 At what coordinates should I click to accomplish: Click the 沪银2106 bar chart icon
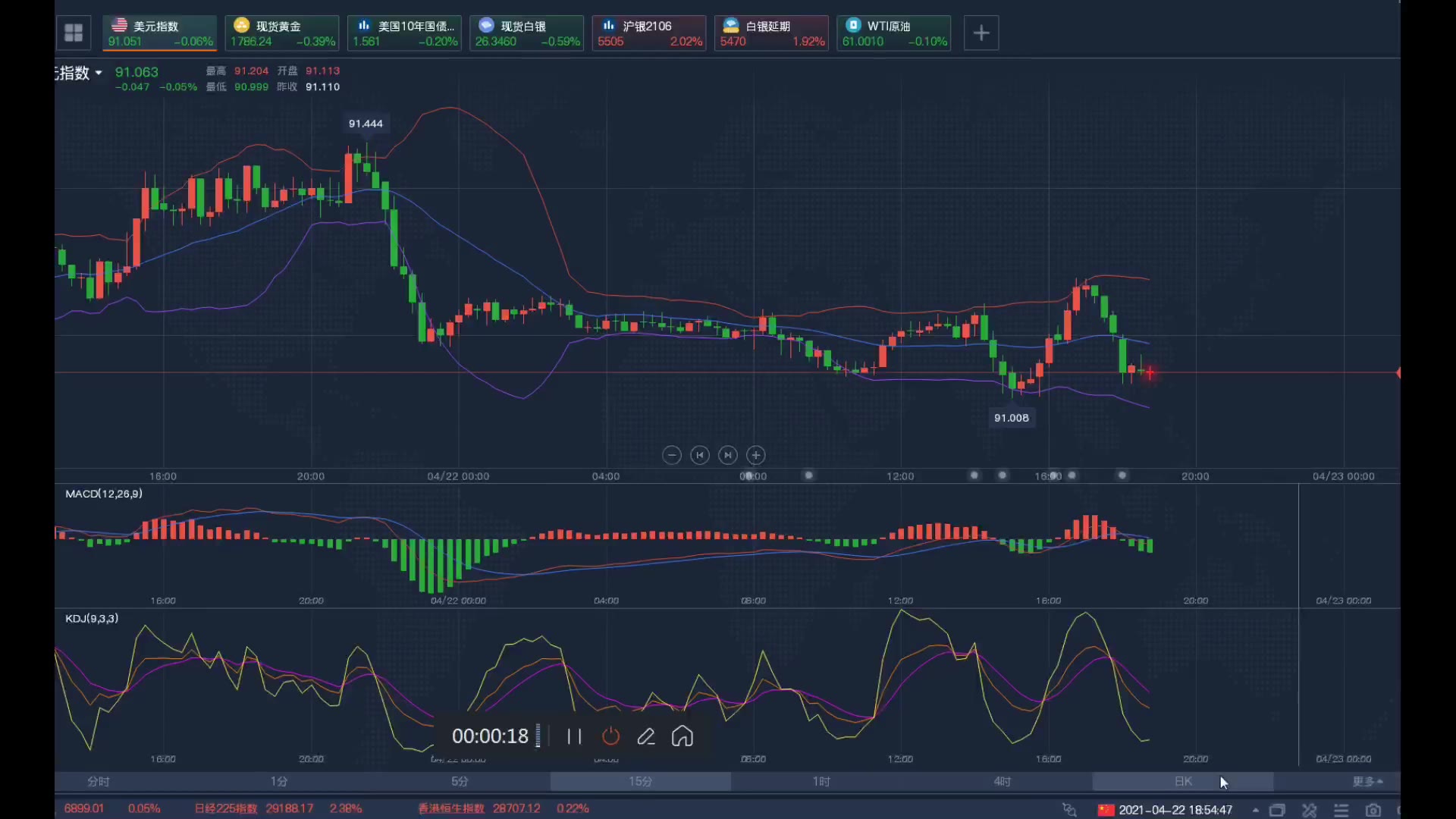(608, 25)
